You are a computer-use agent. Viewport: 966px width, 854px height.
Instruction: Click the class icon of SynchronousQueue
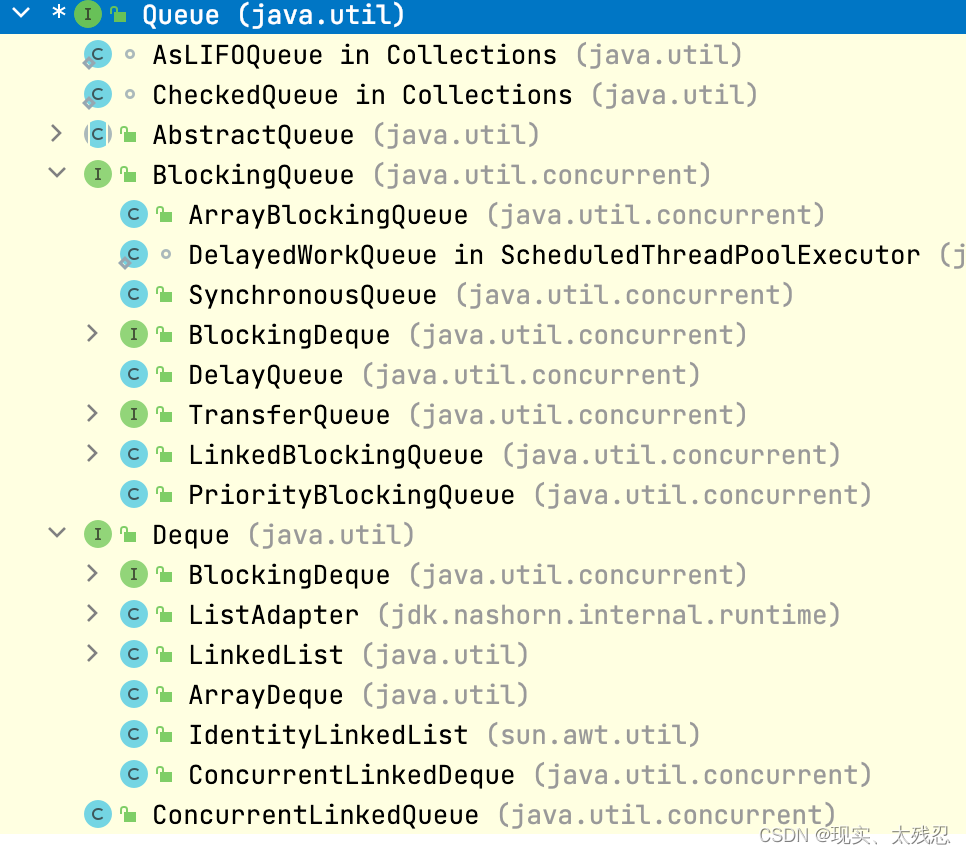click(133, 295)
